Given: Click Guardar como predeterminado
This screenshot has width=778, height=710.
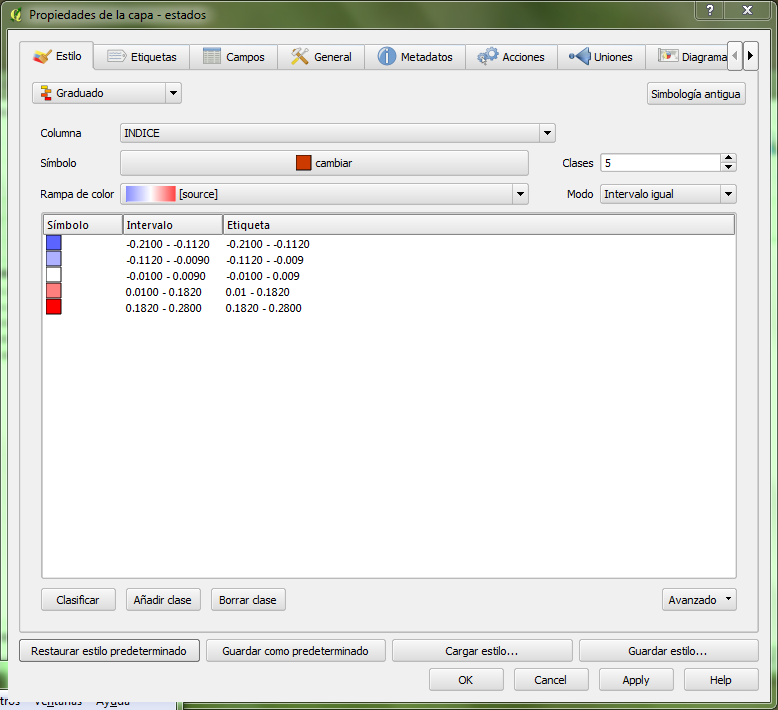Looking at the screenshot, I should pos(295,651).
